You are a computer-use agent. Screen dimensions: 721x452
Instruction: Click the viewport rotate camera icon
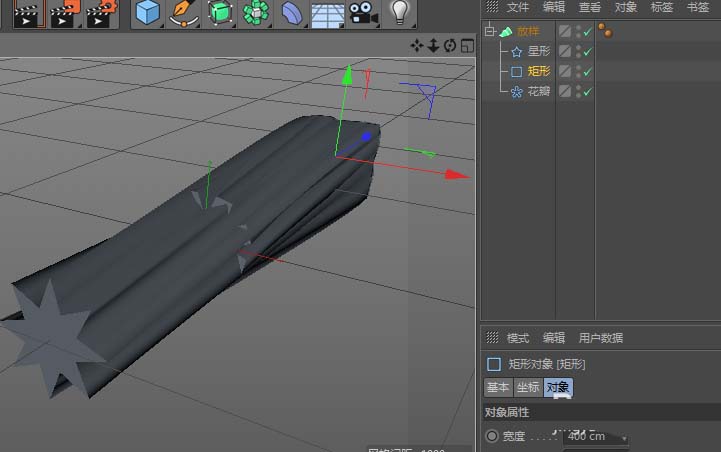pos(450,45)
